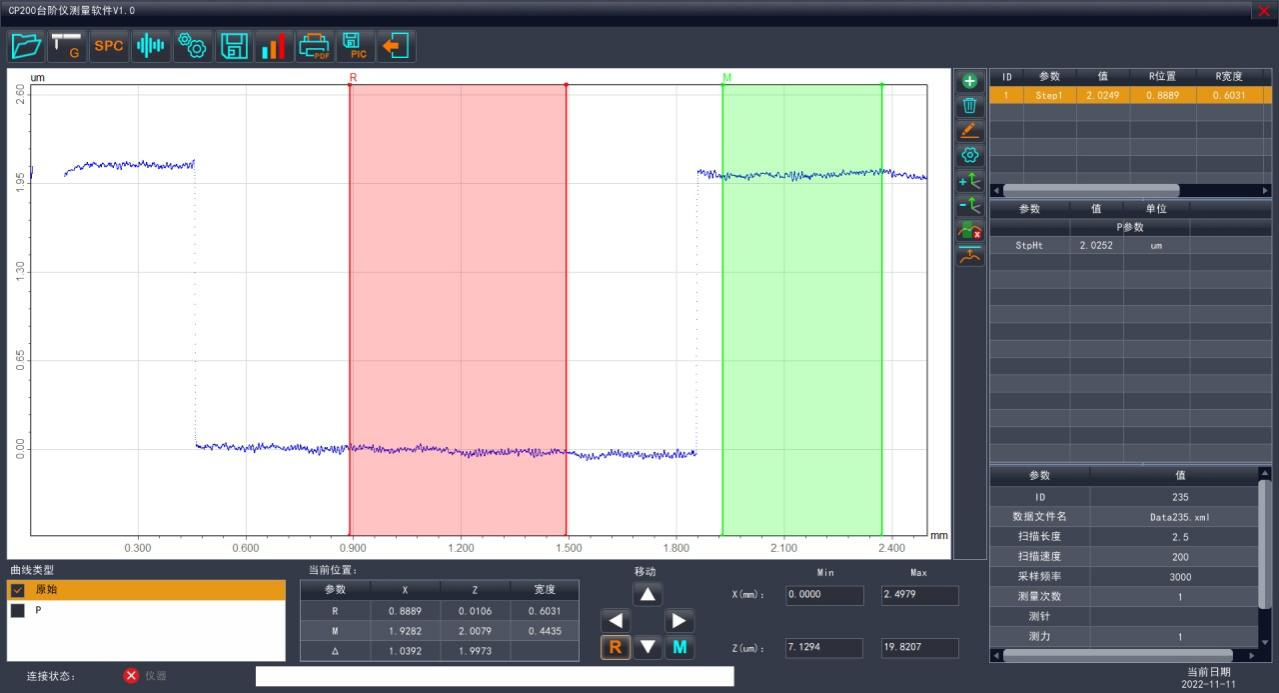The height and width of the screenshot is (693, 1279).
Task: Save data using the floppy disk icon
Action: (x=234, y=46)
